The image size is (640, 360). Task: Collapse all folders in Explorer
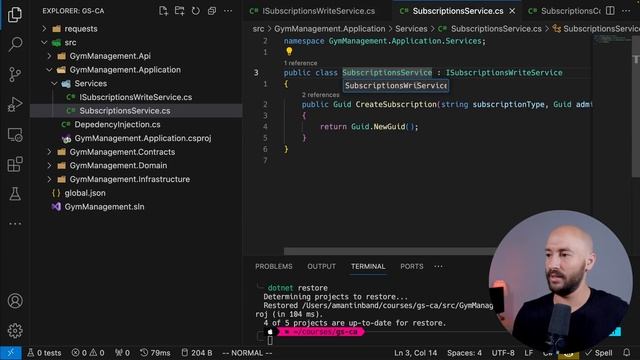[x=211, y=11]
